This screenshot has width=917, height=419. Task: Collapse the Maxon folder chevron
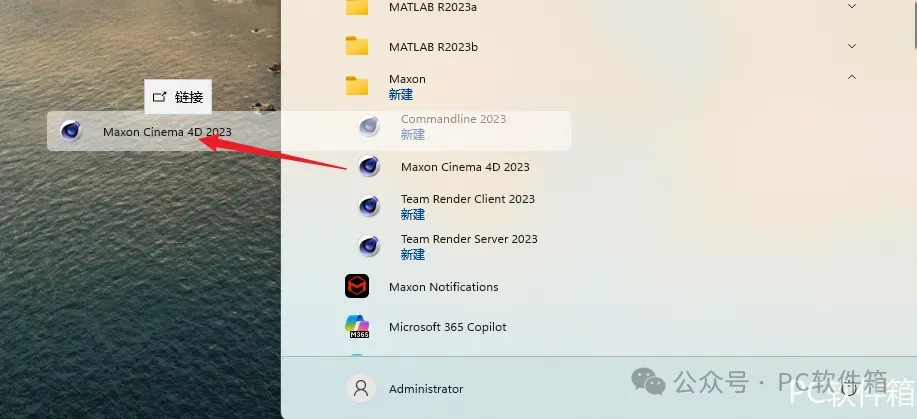tap(852, 77)
